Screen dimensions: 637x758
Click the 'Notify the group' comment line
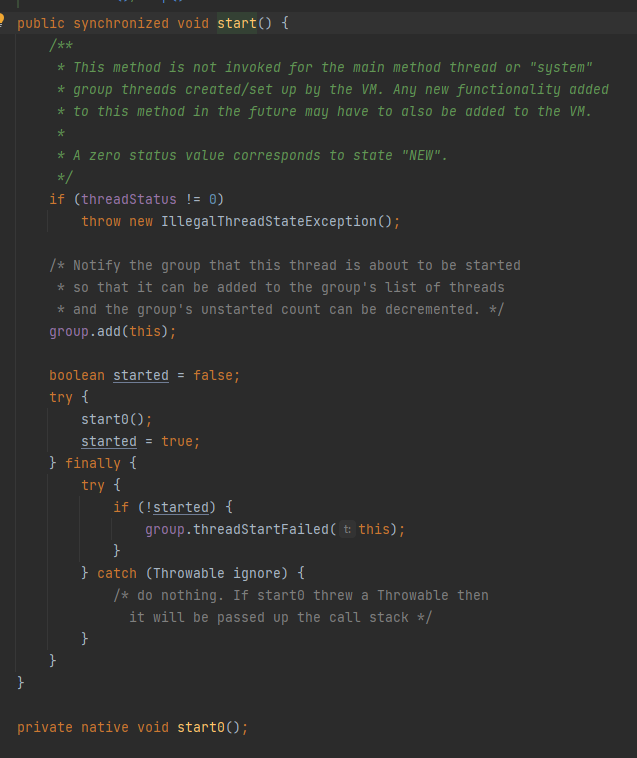[285, 265]
